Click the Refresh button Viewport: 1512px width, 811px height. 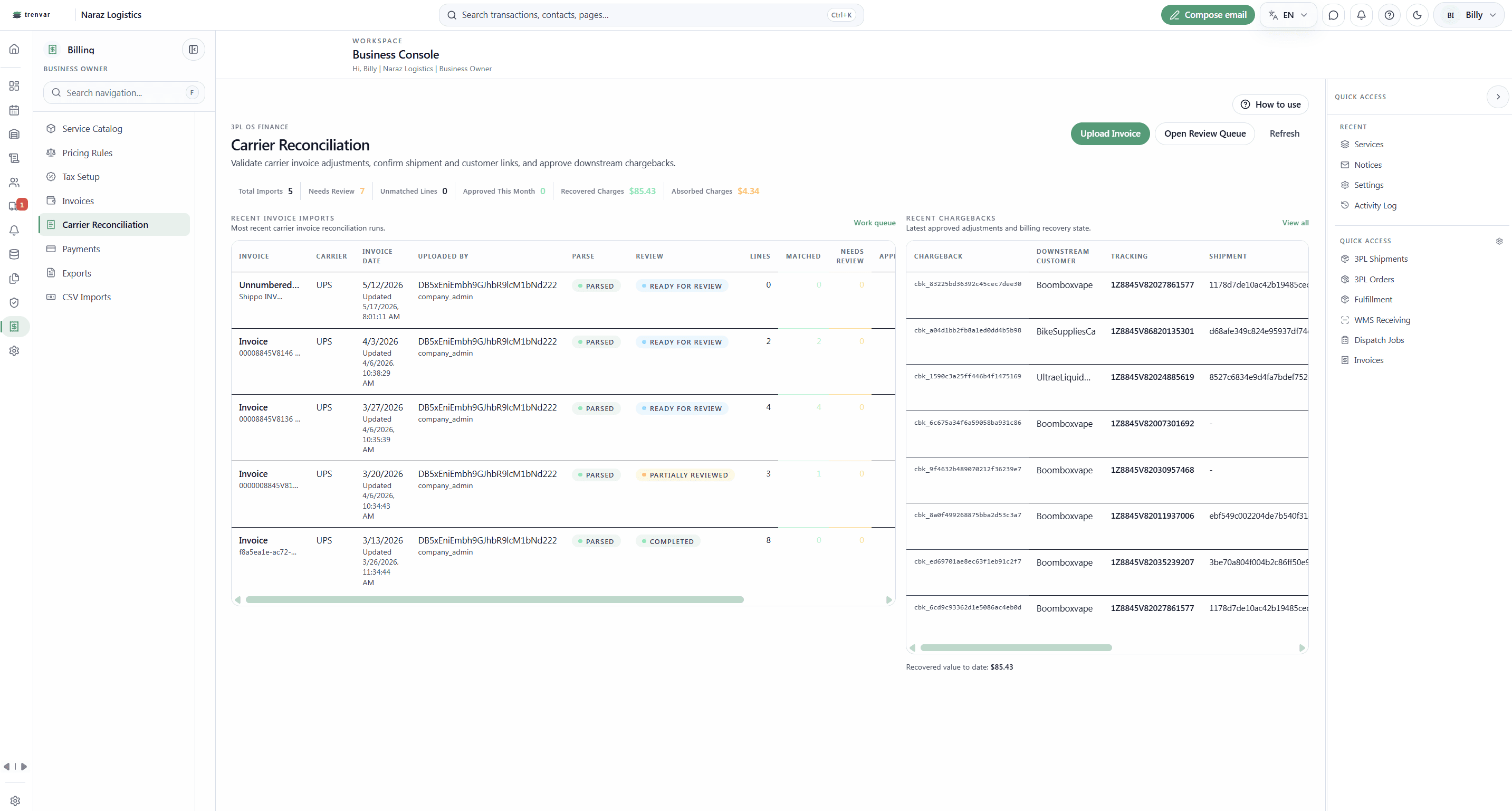(x=1284, y=133)
